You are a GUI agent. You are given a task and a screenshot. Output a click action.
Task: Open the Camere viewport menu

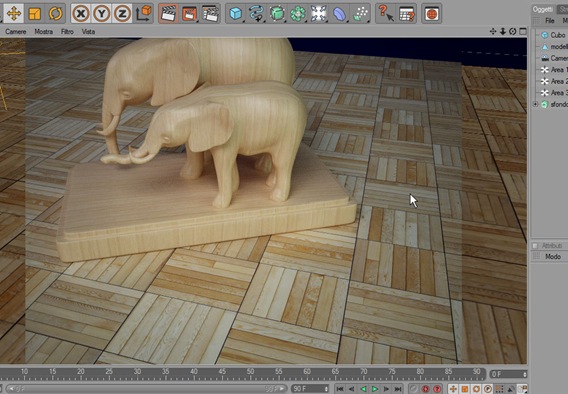click(16, 32)
